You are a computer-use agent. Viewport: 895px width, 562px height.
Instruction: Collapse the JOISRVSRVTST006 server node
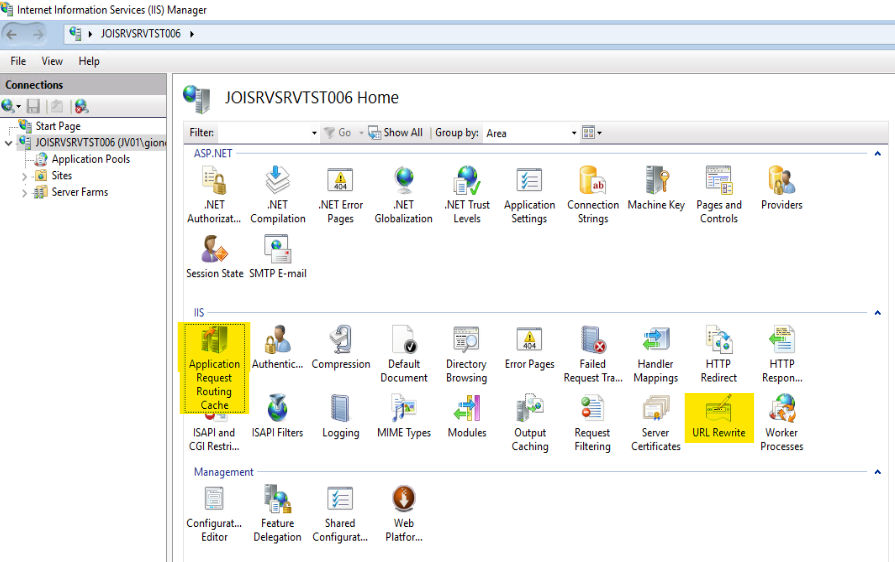[x=9, y=143]
